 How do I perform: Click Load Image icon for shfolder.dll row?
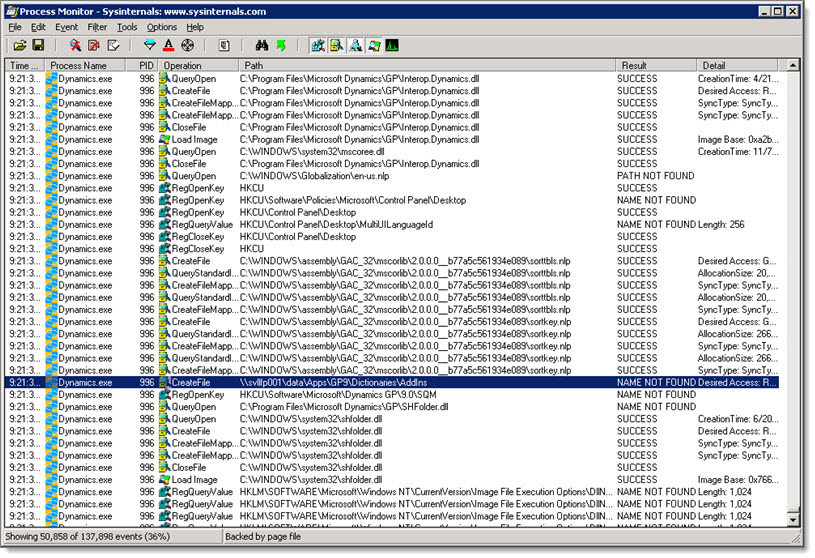click(x=164, y=480)
